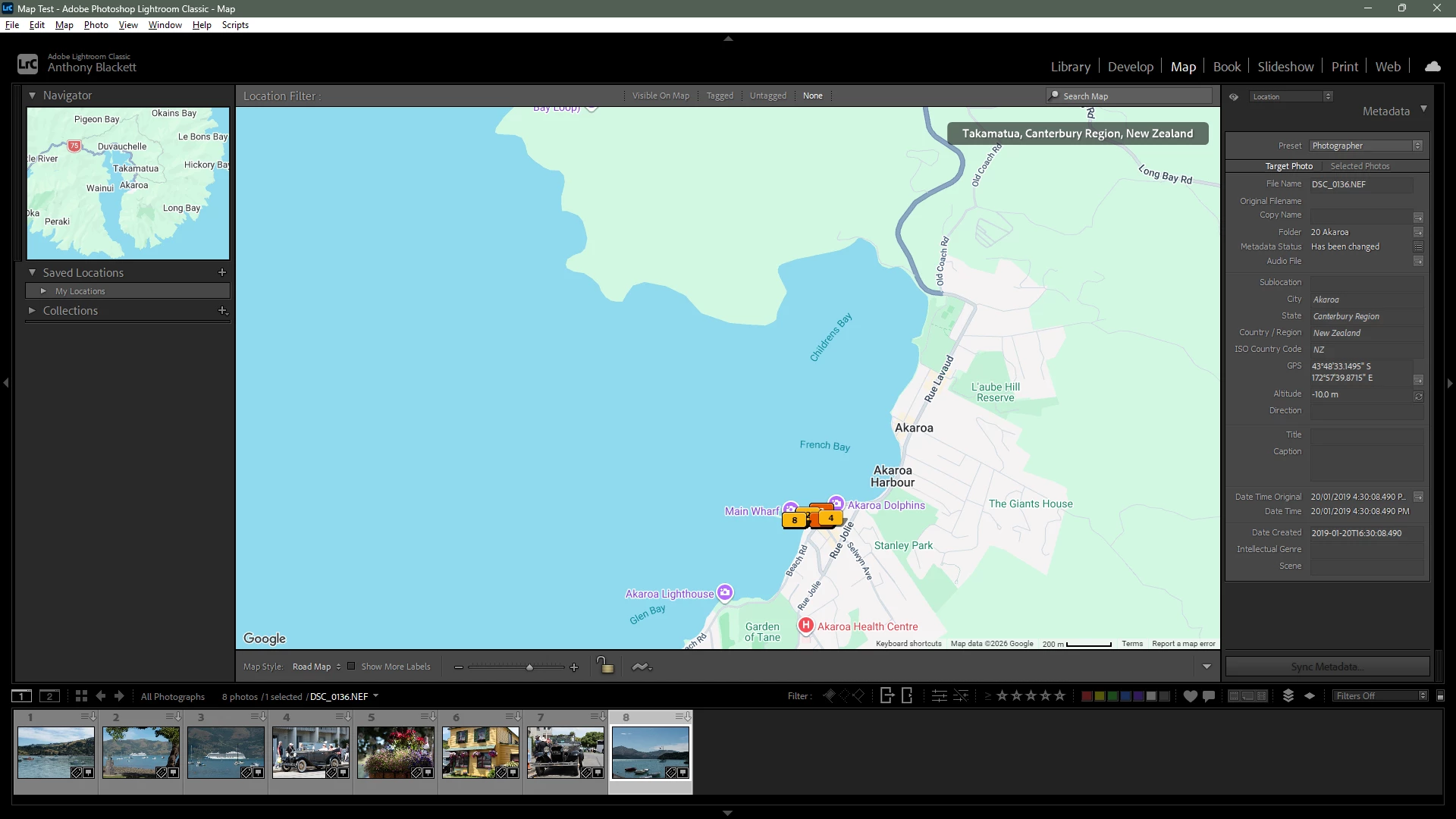Toggle the flagged photos filter

tap(829, 695)
